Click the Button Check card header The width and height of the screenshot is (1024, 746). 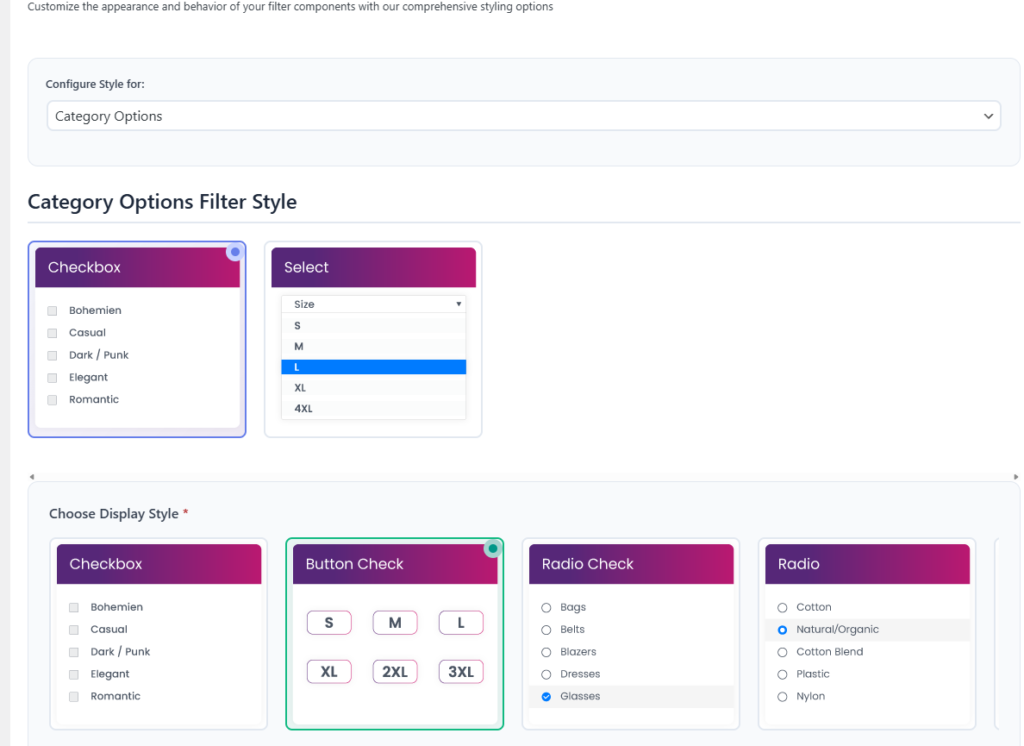coord(394,564)
